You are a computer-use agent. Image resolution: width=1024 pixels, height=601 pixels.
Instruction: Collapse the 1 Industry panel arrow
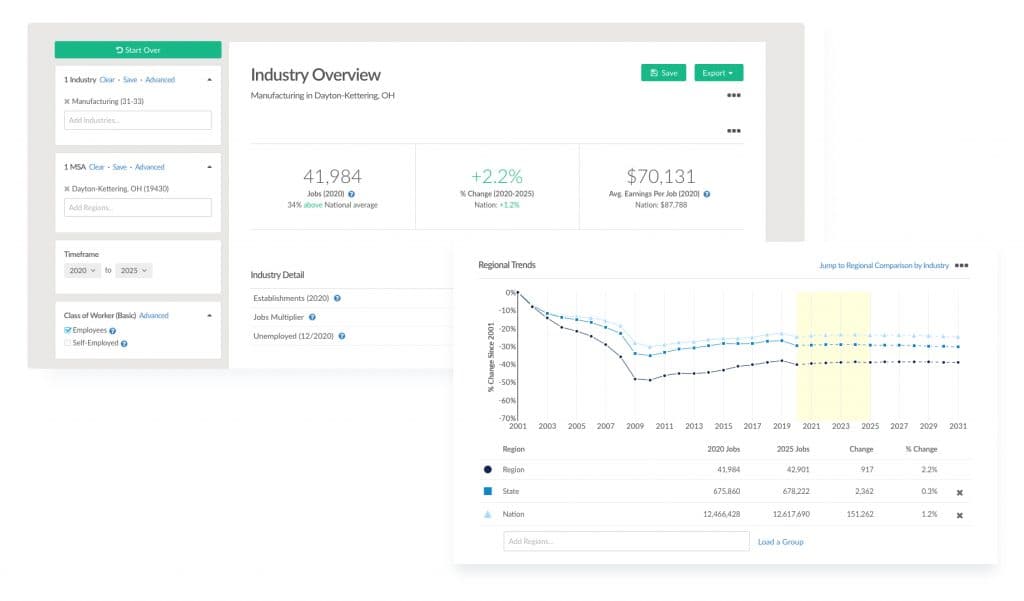coord(210,79)
